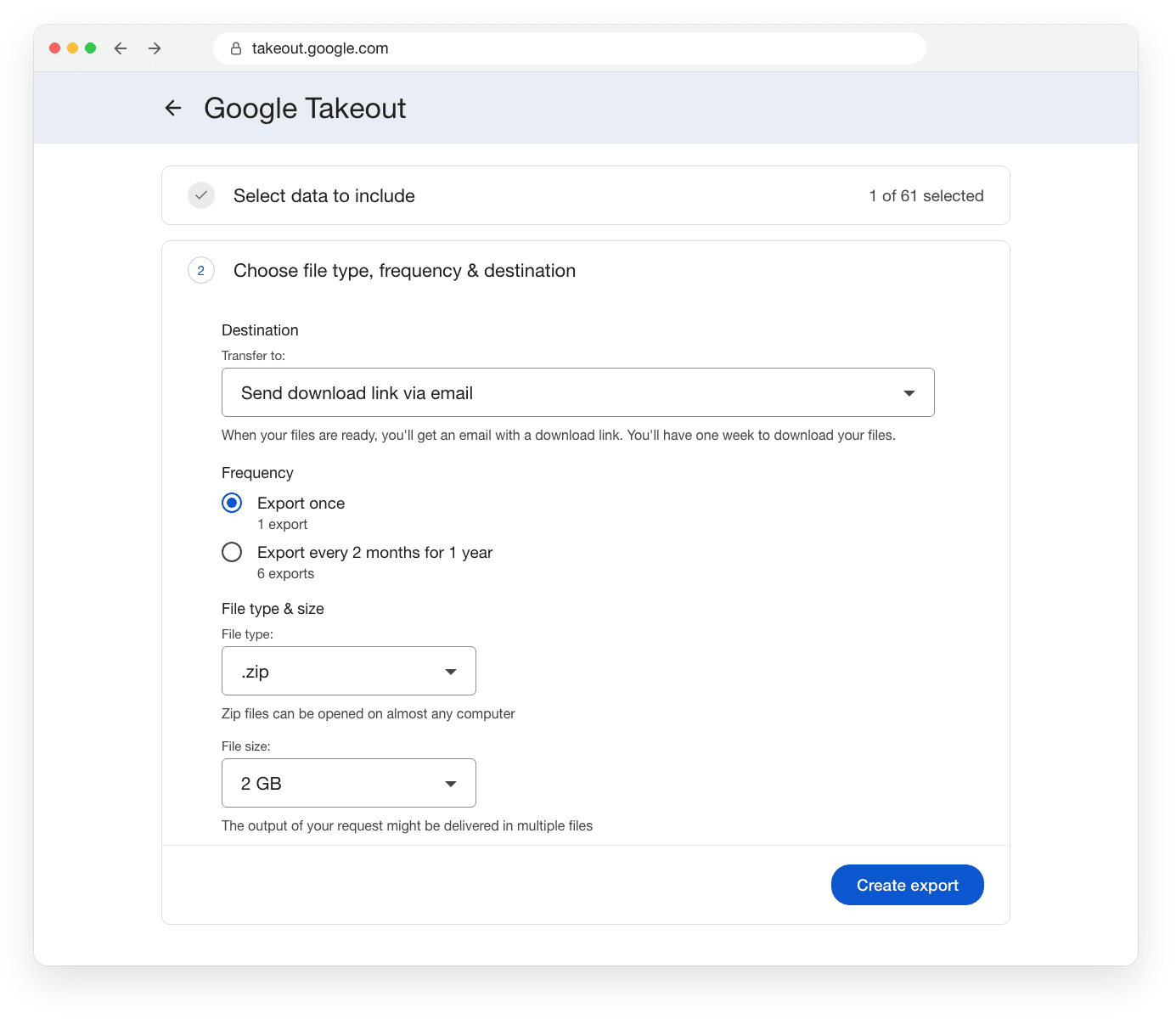Click the green maximize window button
Viewport: 1176px width, 1019px height.
(x=90, y=48)
